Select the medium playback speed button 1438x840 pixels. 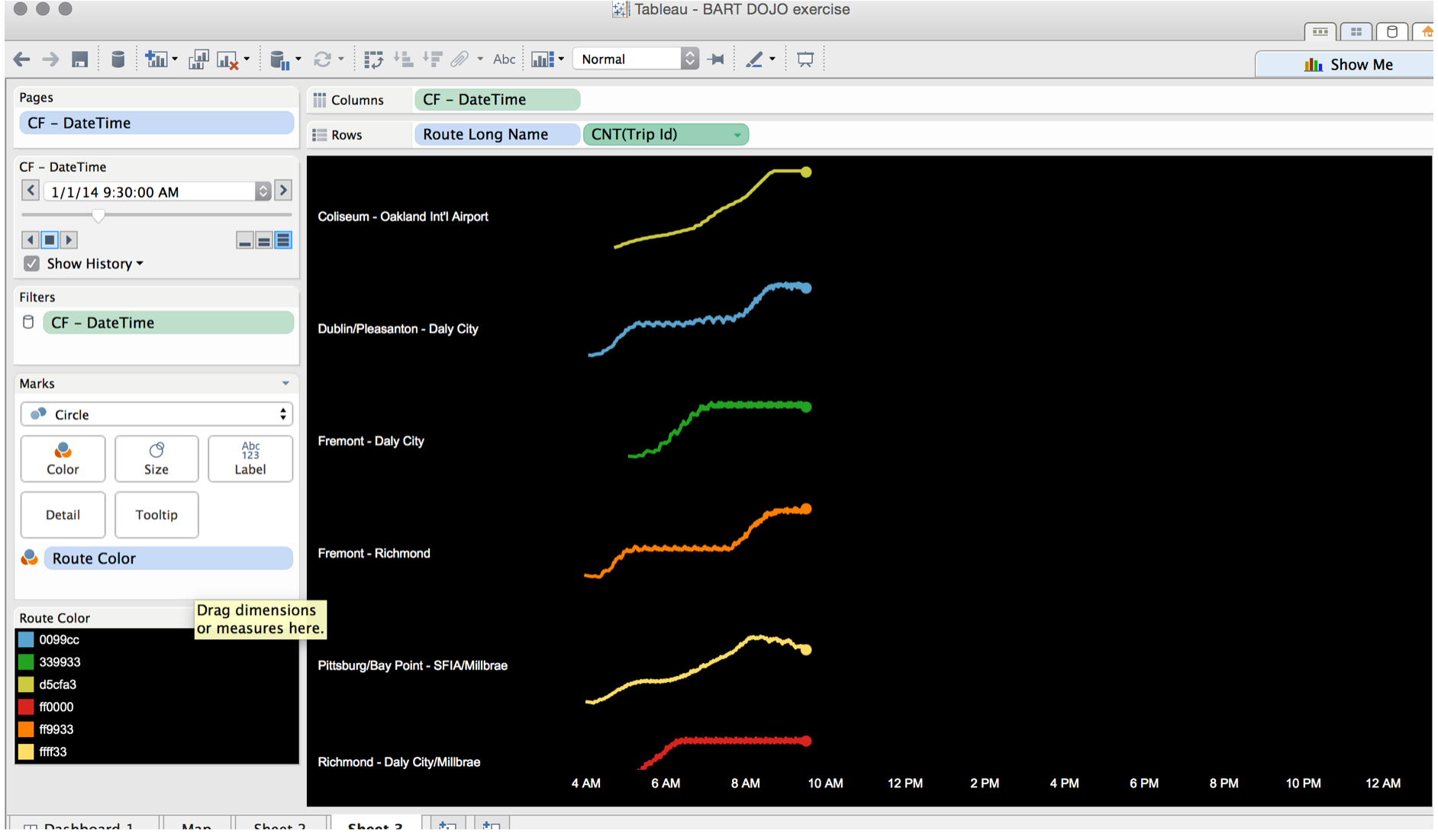(264, 241)
